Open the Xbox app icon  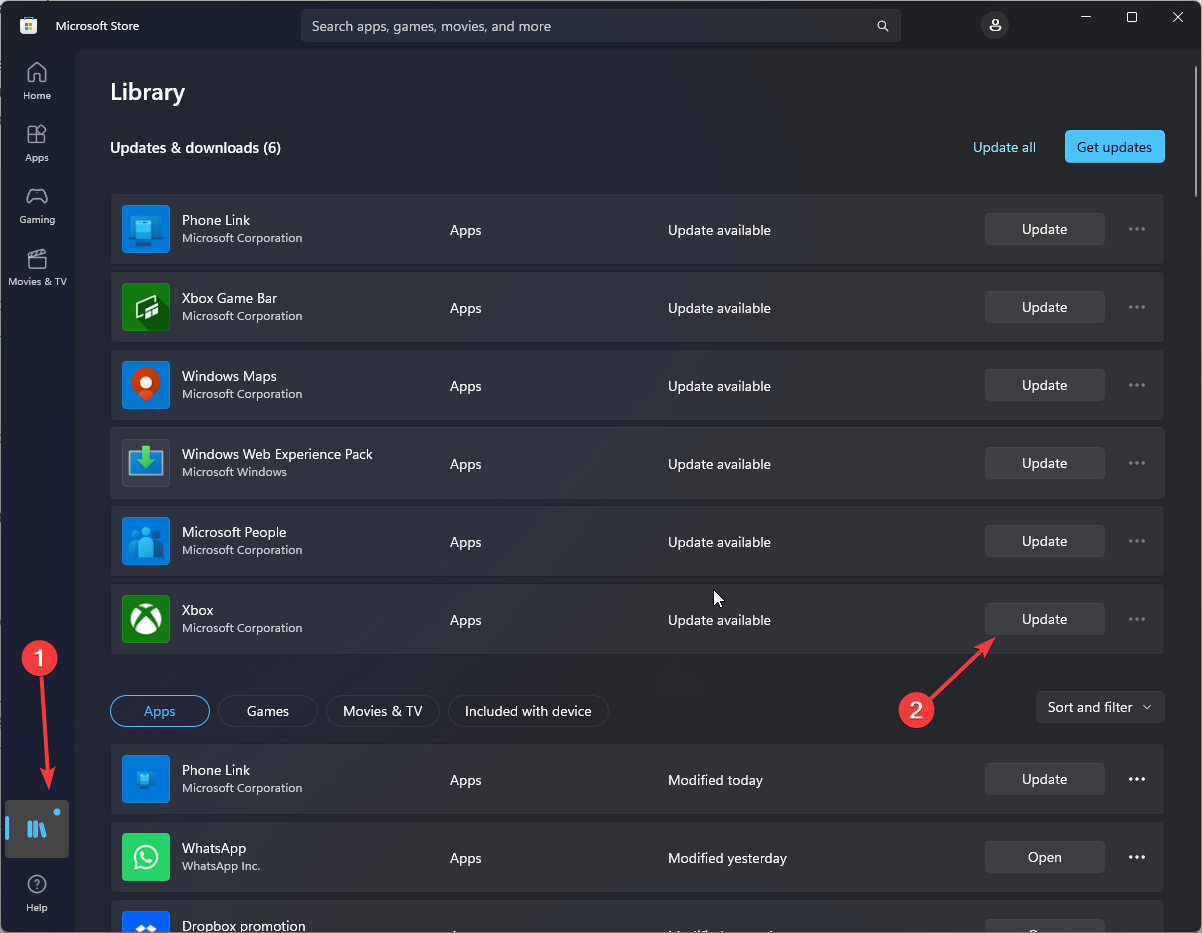(146, 619)
